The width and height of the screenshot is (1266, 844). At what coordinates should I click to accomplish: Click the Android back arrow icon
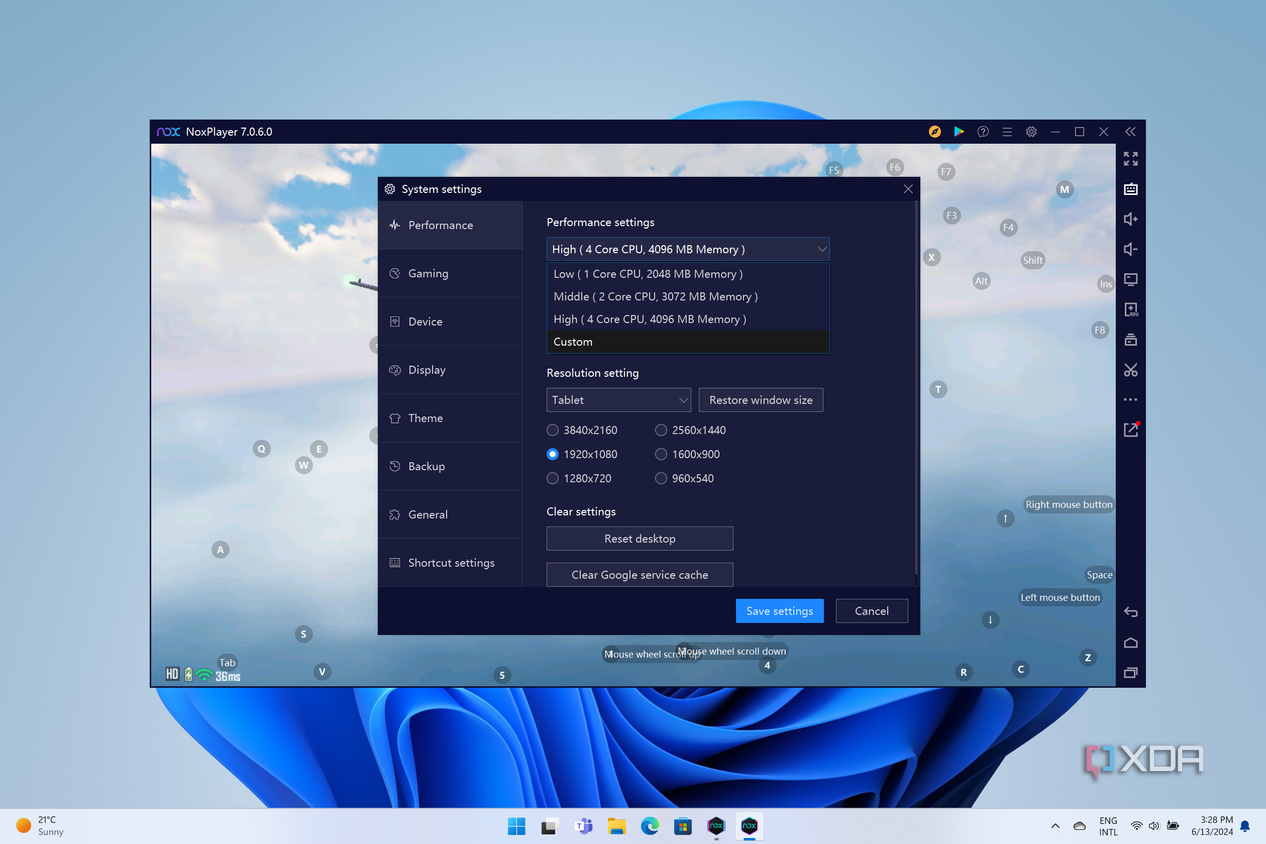tap(1130, 612)
